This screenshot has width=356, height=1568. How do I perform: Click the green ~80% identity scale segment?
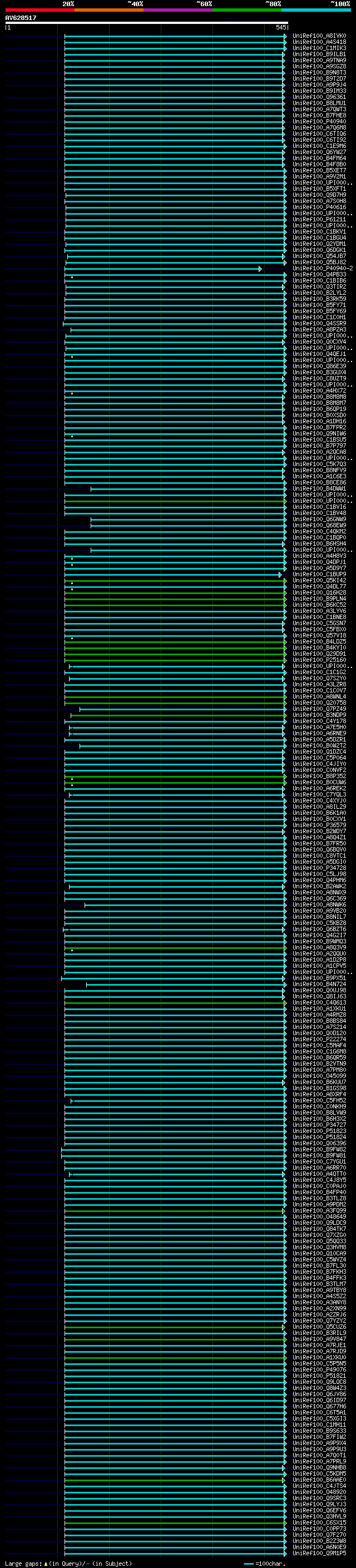click(x=247, y=10)
